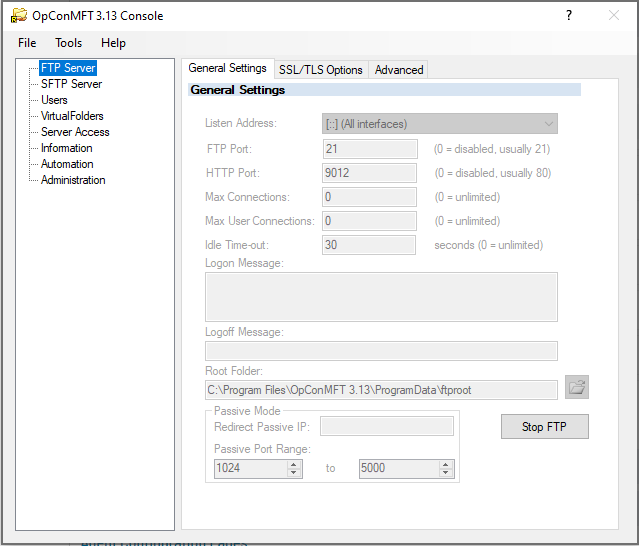This screenshot has width=639, height=546.
Task: Switch to the General Settings tab
Action: [x=227, y=68]
